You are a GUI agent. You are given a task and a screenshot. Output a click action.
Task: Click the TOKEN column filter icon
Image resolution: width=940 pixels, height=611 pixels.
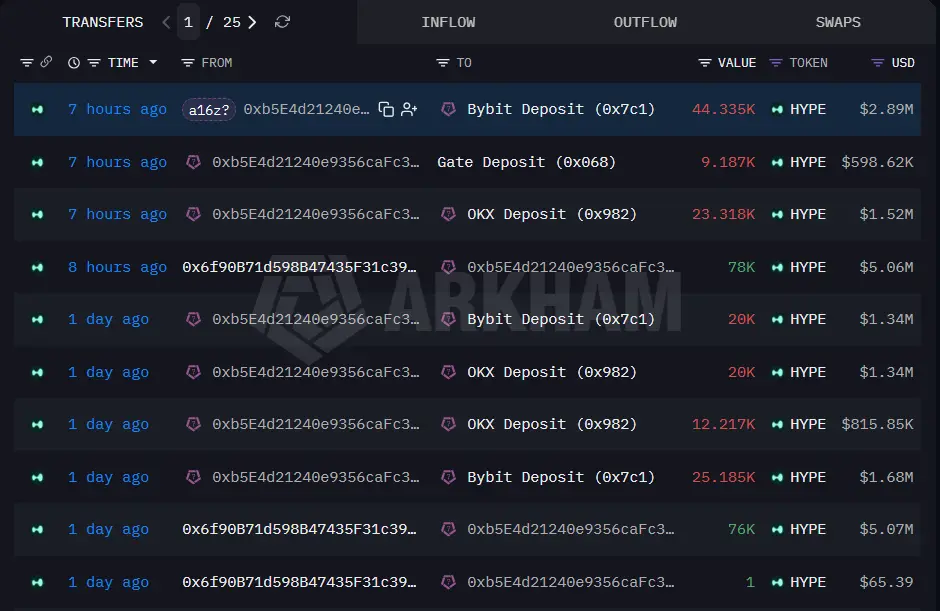(x=776, y=63)
